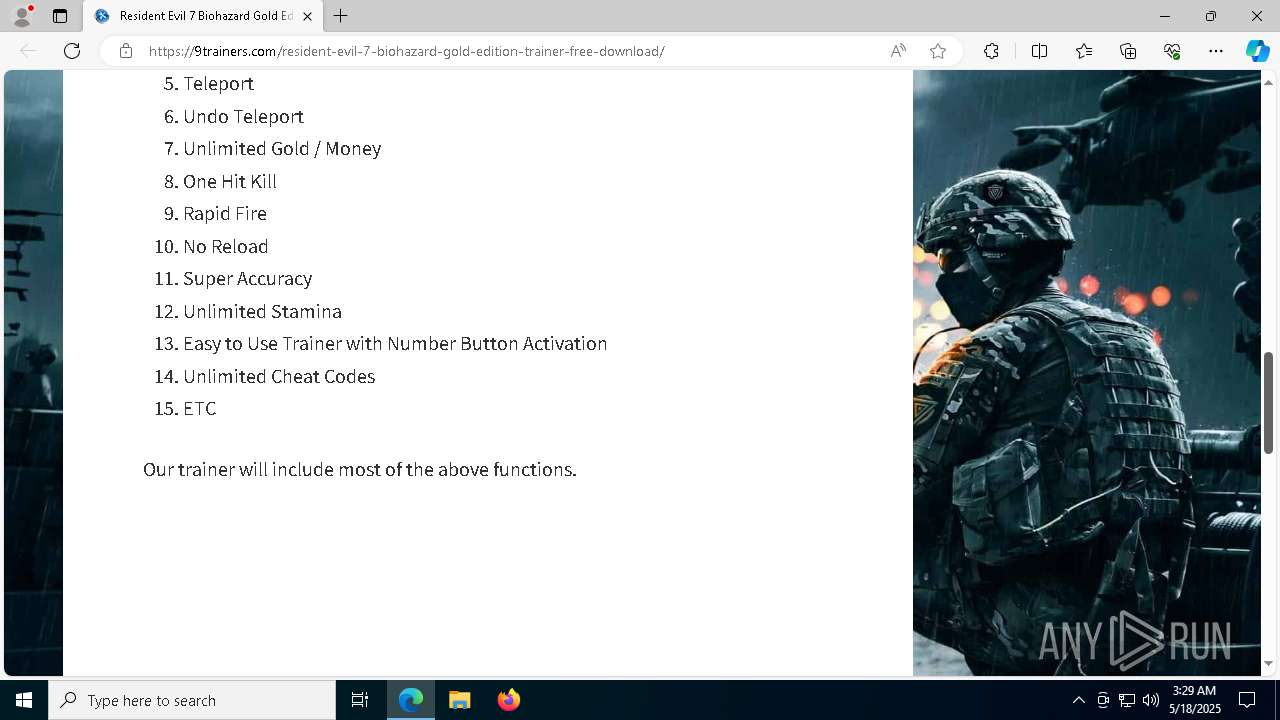
Task: Click the scrollbar up arrow
Action: click(x=1269, y=81)
